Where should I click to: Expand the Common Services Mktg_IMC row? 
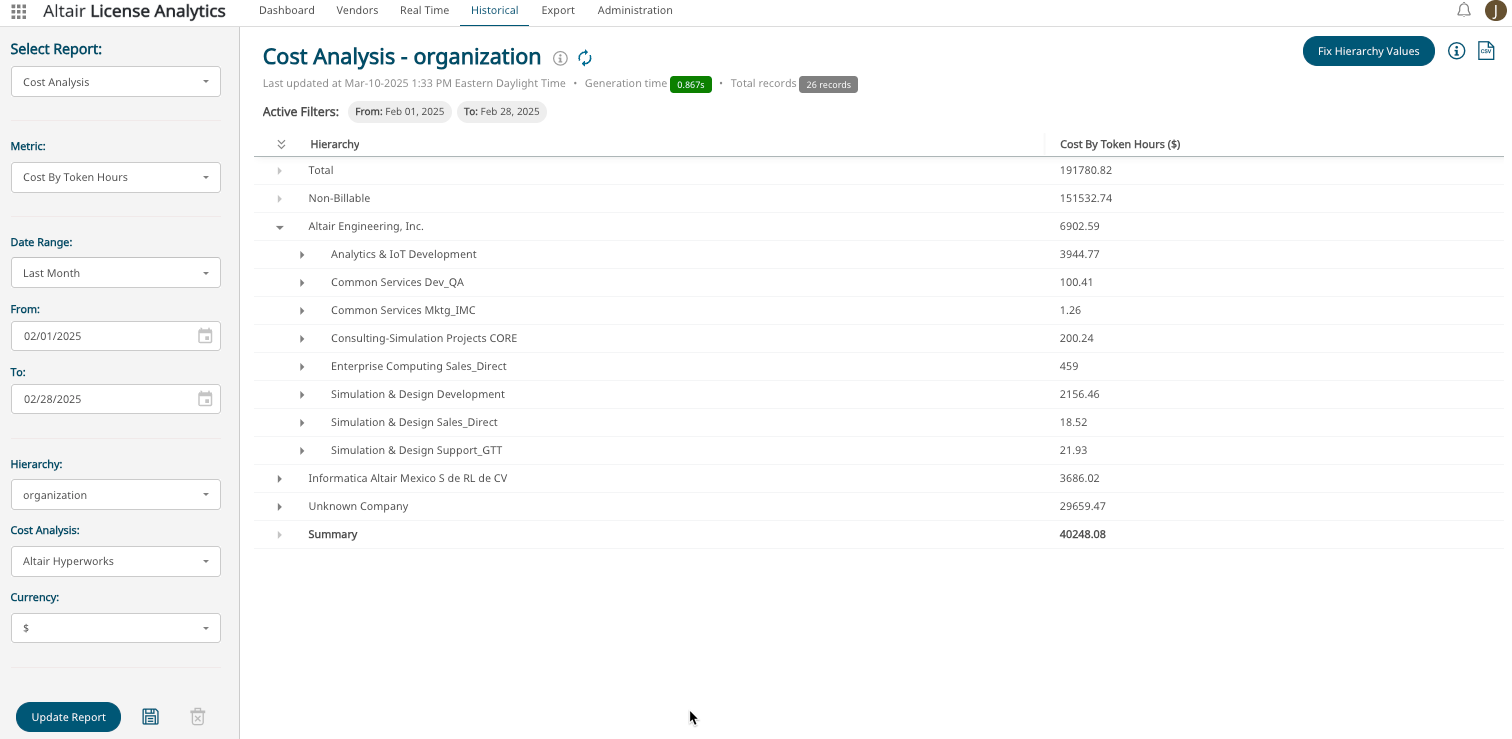click(302, 311)
